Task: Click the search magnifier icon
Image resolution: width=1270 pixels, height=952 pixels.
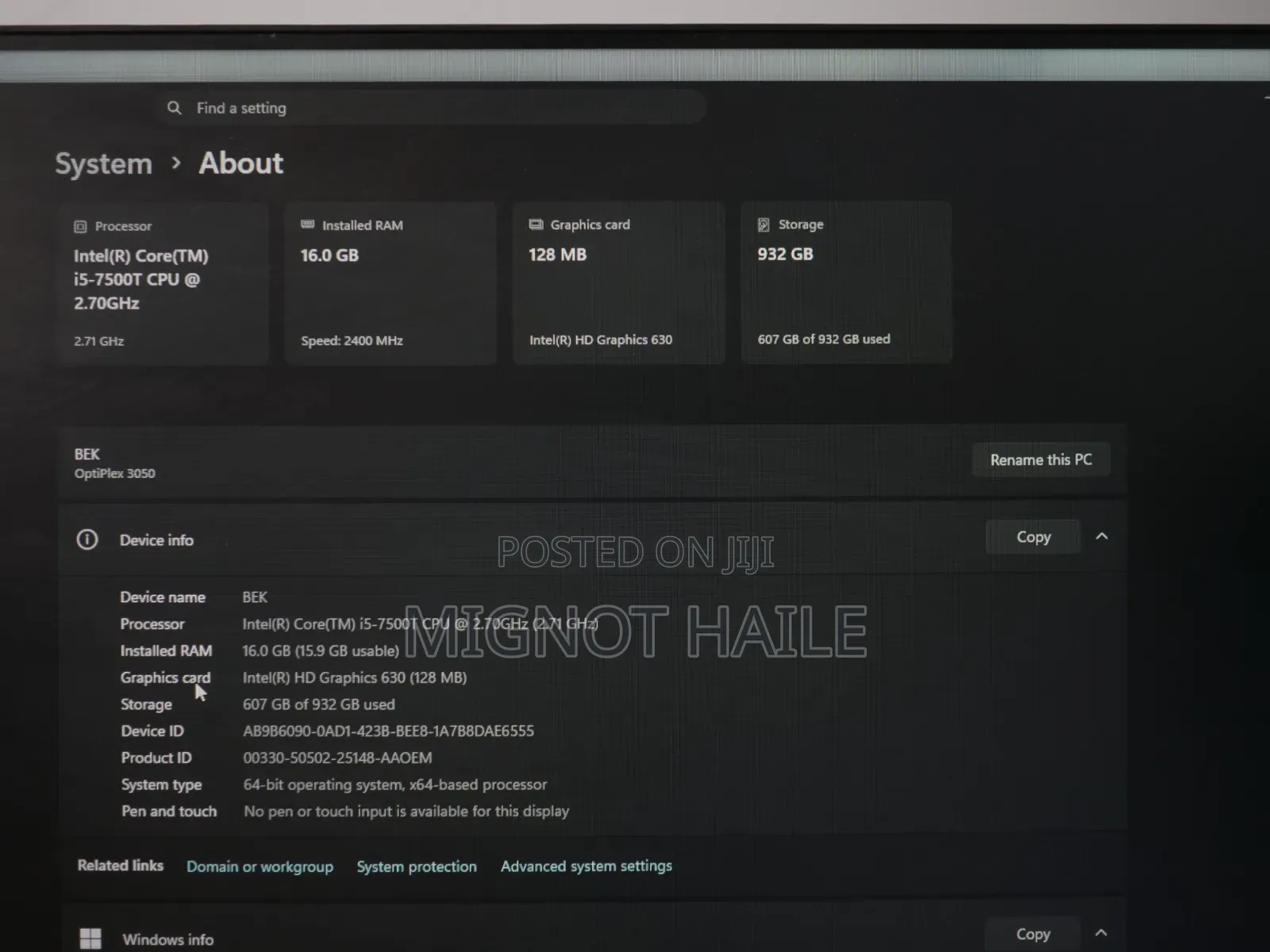Action: [174, 108]
